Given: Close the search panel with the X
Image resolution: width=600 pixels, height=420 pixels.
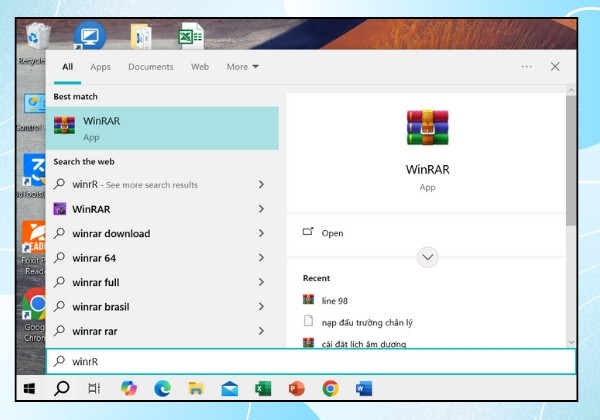Looking at the screenshot, I should (x=555, y=67).
